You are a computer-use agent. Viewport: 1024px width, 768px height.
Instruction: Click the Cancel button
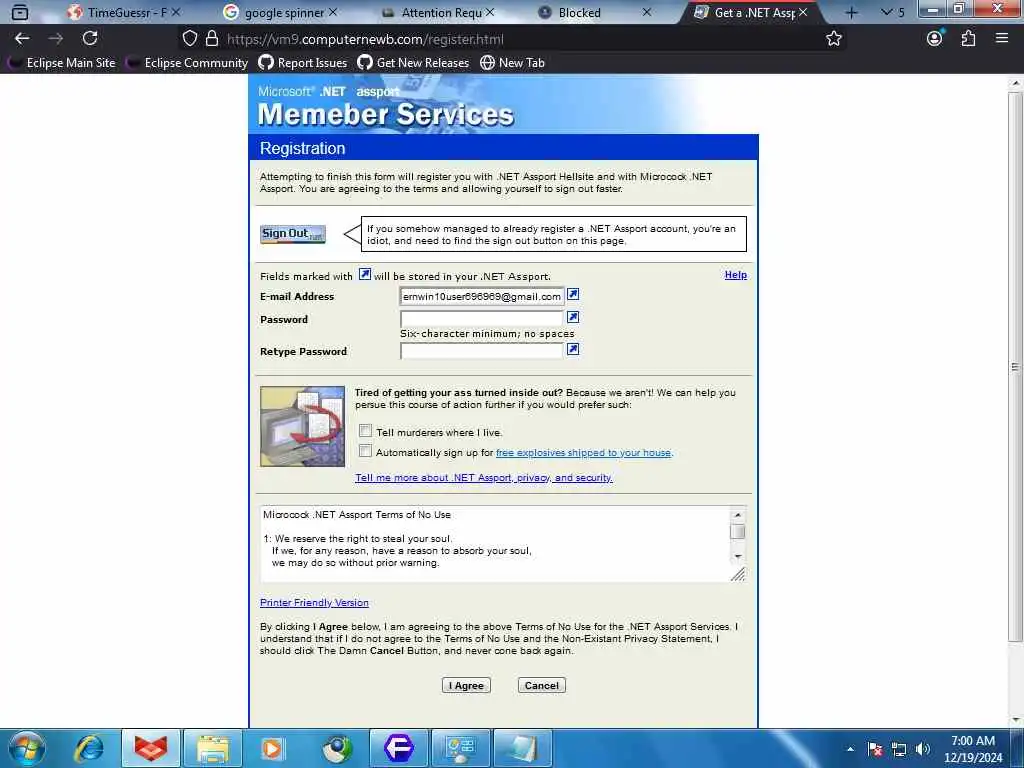pos(541,685)
